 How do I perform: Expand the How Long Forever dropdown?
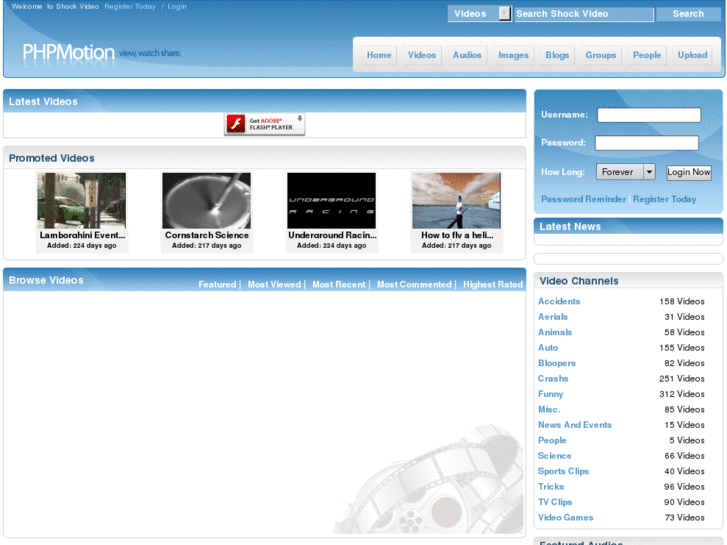click(x=625, y=172)
